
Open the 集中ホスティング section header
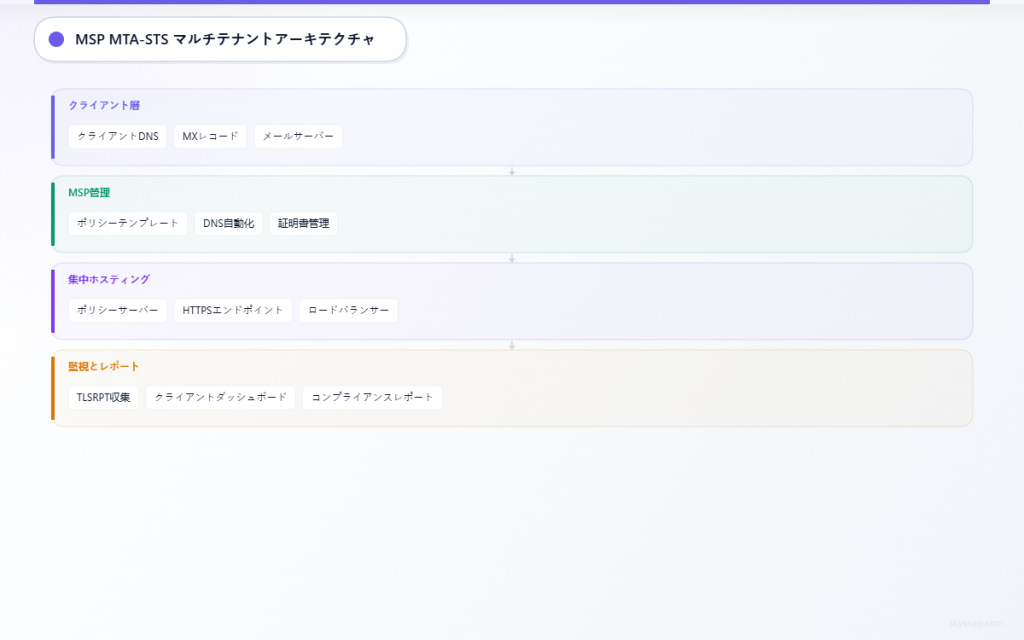point(107,278)
